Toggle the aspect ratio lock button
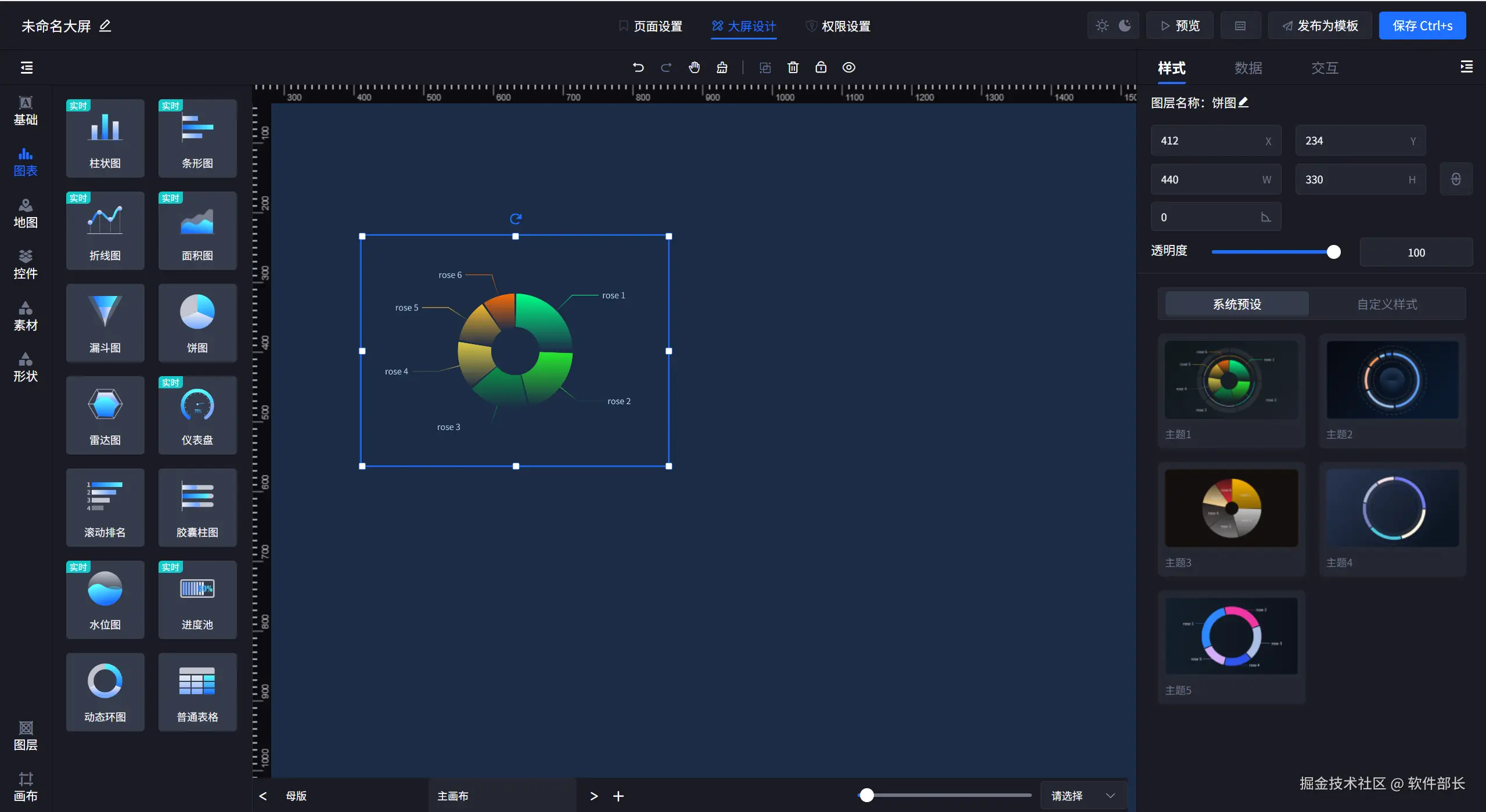 tap(1455, 179)
